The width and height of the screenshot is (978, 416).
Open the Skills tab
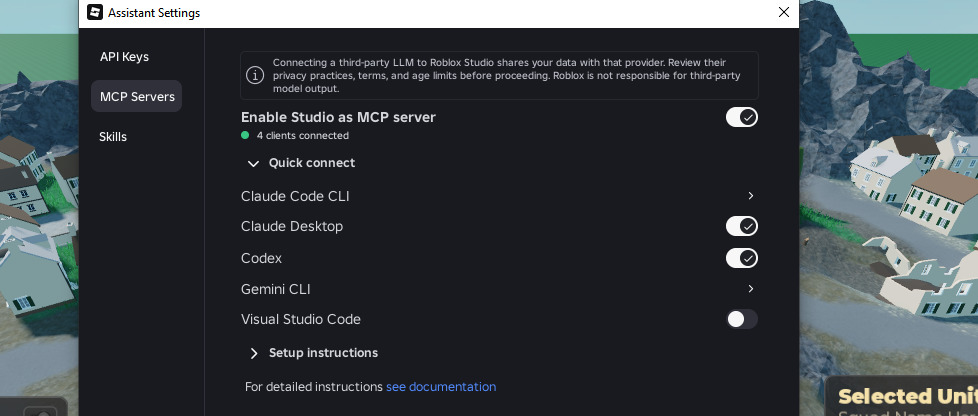coord(113,137)
